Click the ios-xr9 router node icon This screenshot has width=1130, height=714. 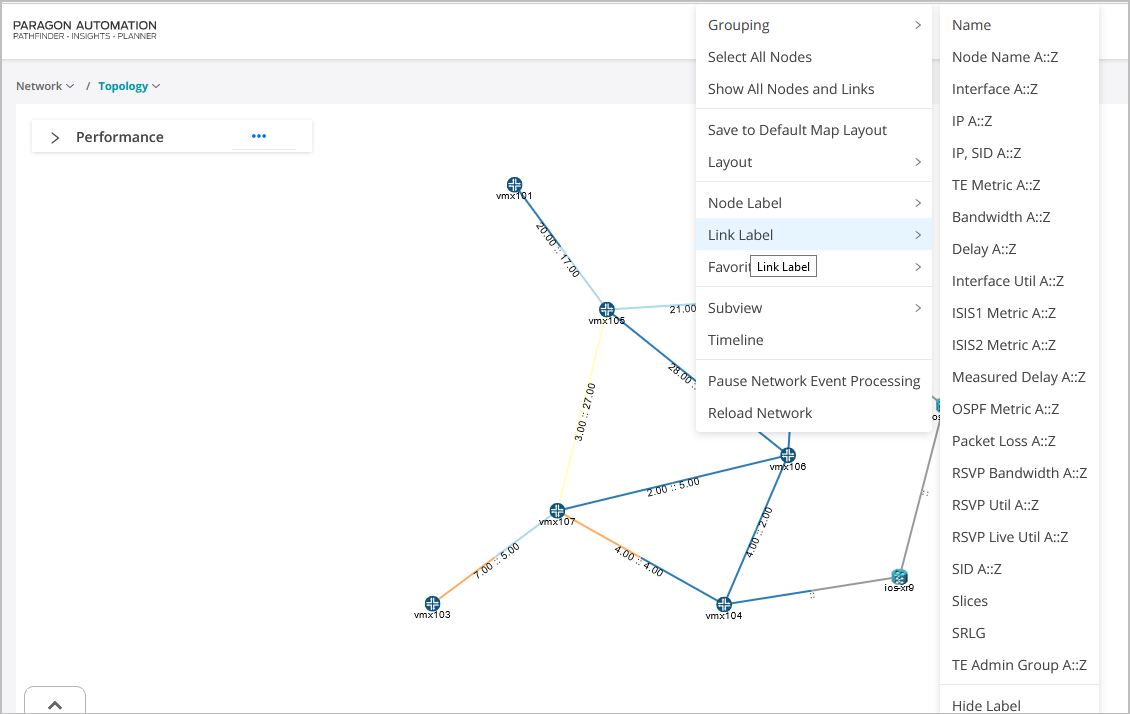[x=899, y=577]
